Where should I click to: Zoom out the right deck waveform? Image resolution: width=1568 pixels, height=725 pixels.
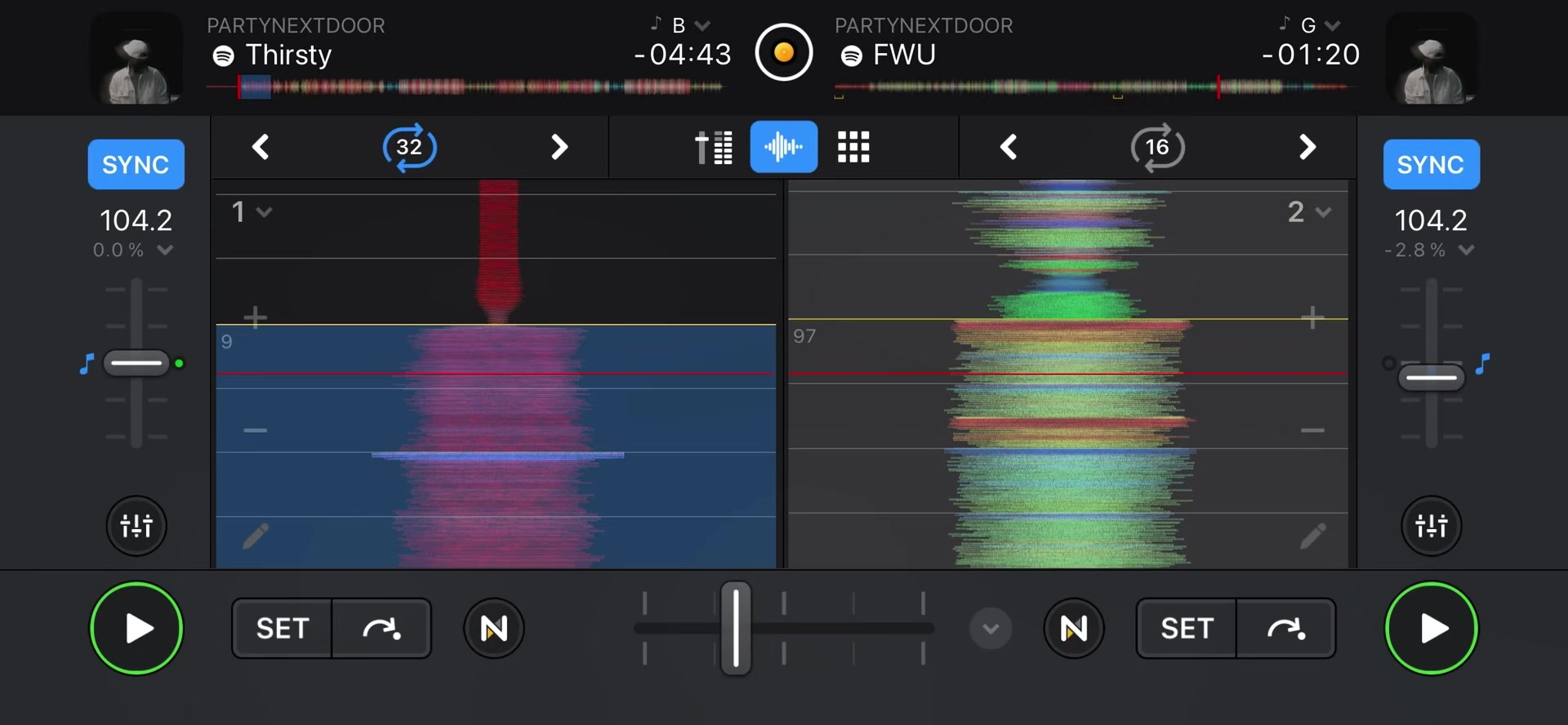pyautogui.click(x=1312, y=430)
